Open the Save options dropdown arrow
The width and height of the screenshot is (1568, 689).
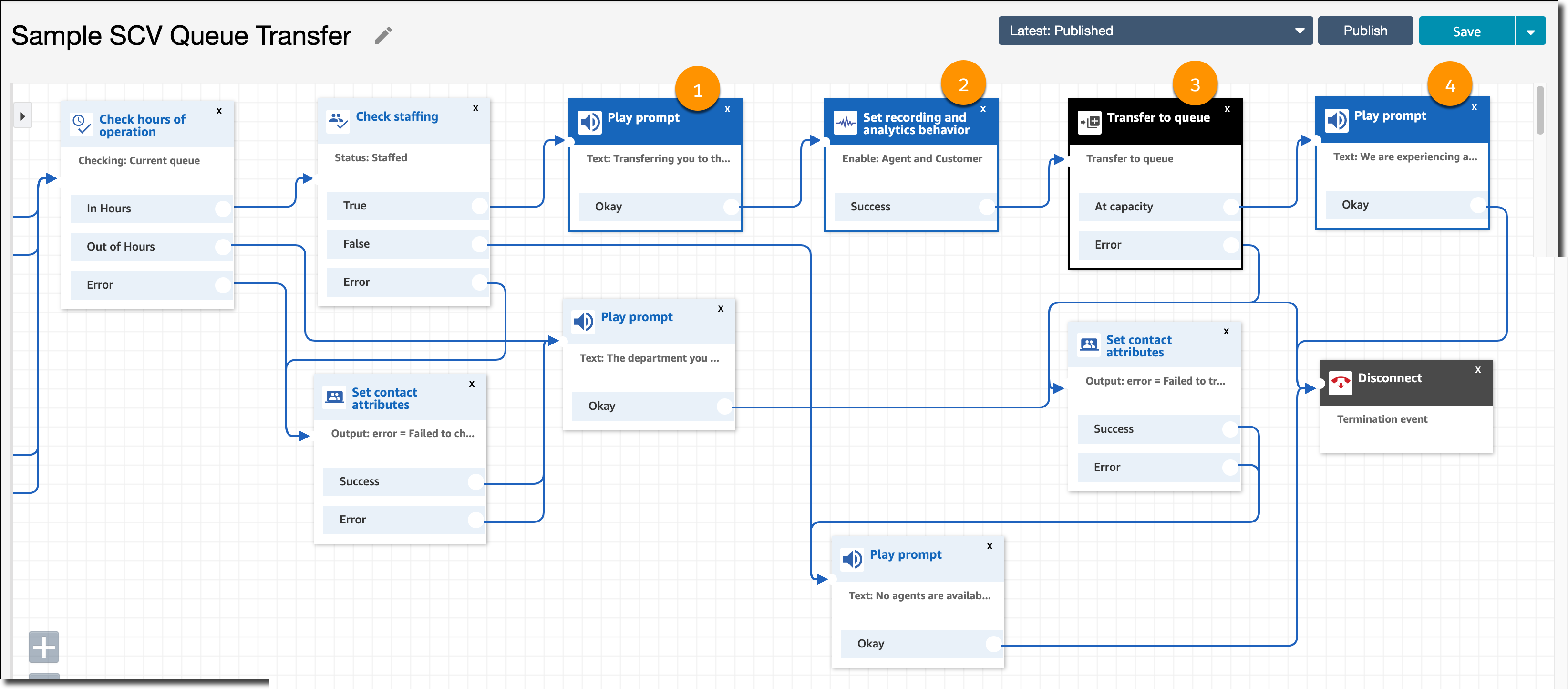1530,31
